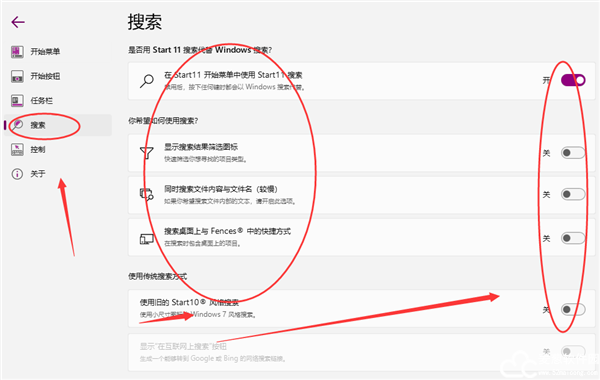The width and height of the screenshot is (600, 380).
Task: Click 搜索桌面上与 Fences 中的快捷方式 label
Action: 227,231
